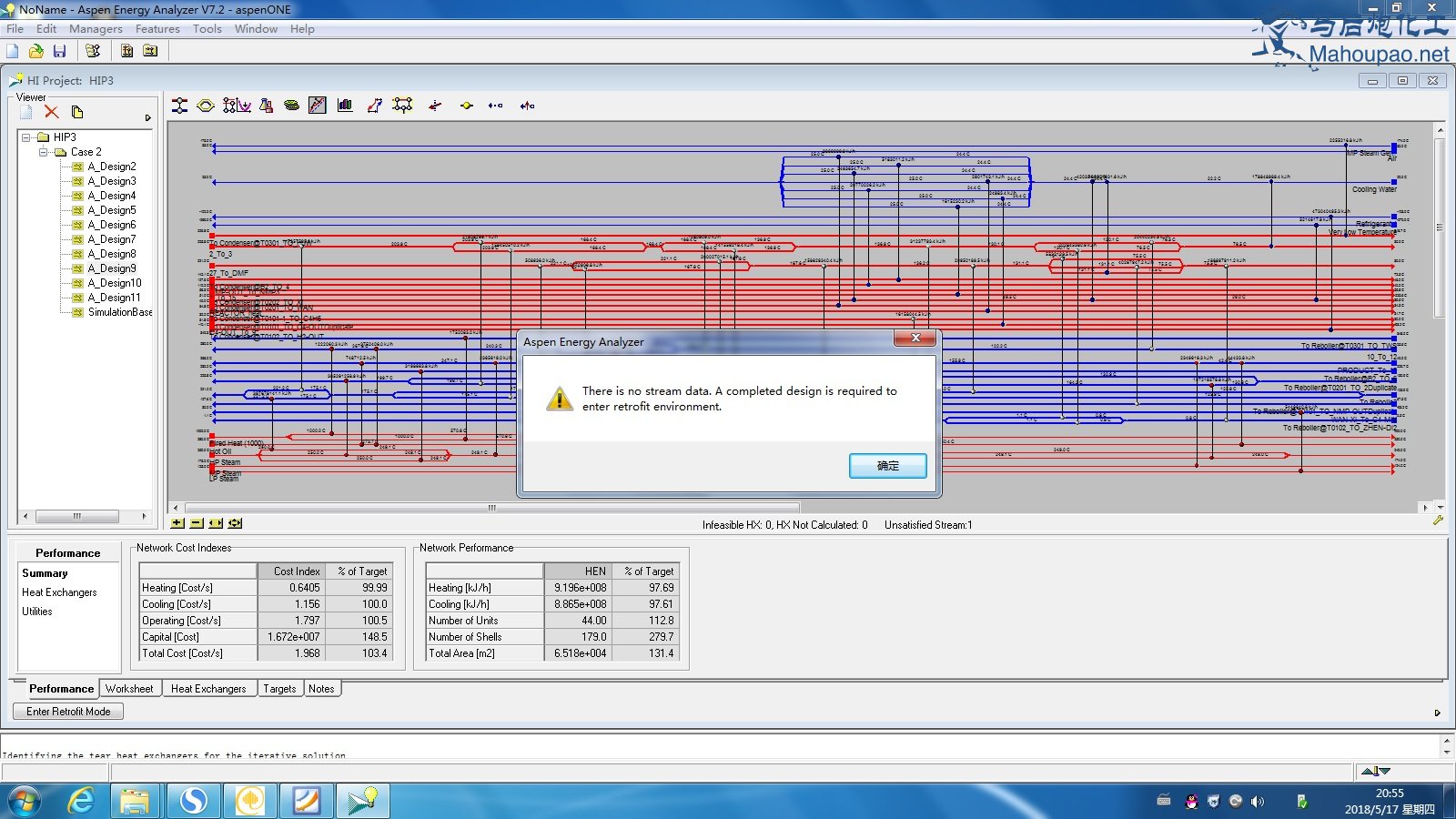The image size is (1456, 819).
Task: Click 确定 to dismiss the dialog
Action: pos(888,466)
